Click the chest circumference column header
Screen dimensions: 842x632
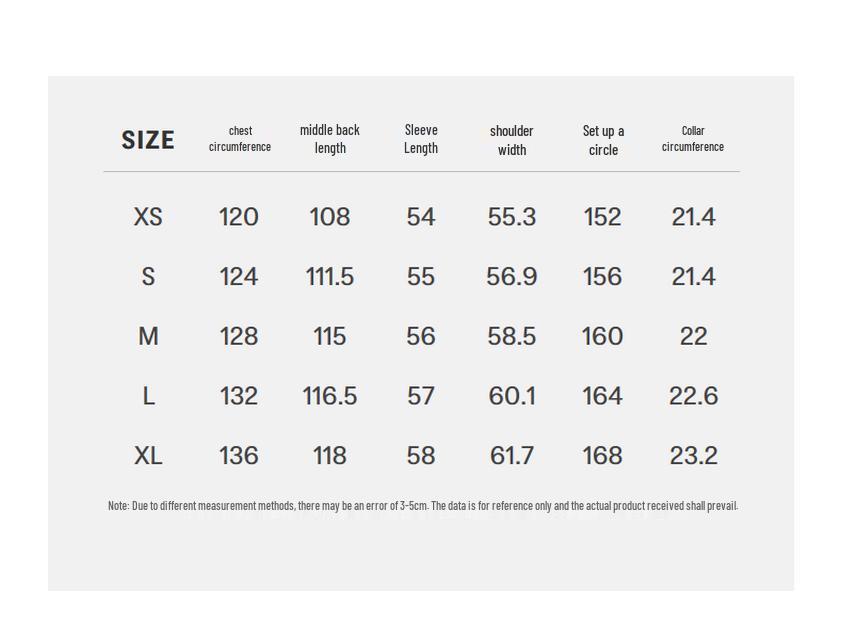(x=240, y=139)
